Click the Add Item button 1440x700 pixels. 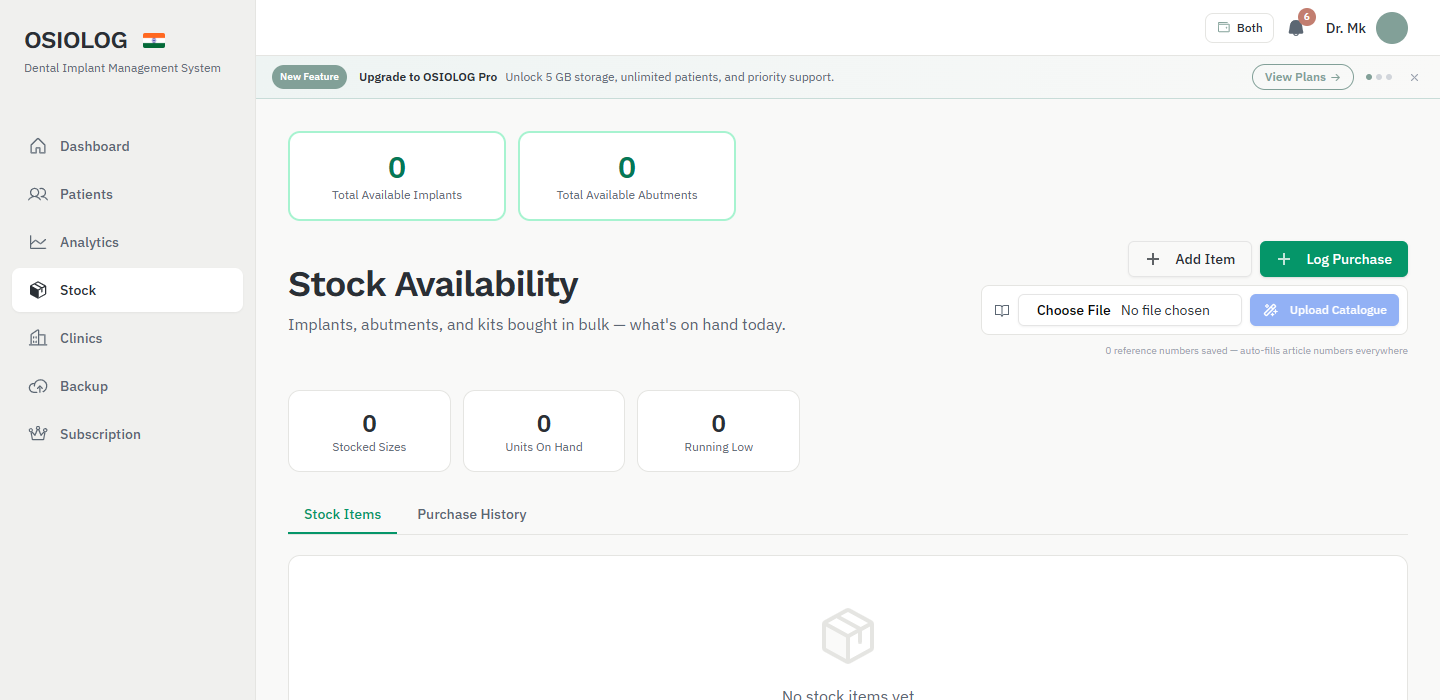1190,259
